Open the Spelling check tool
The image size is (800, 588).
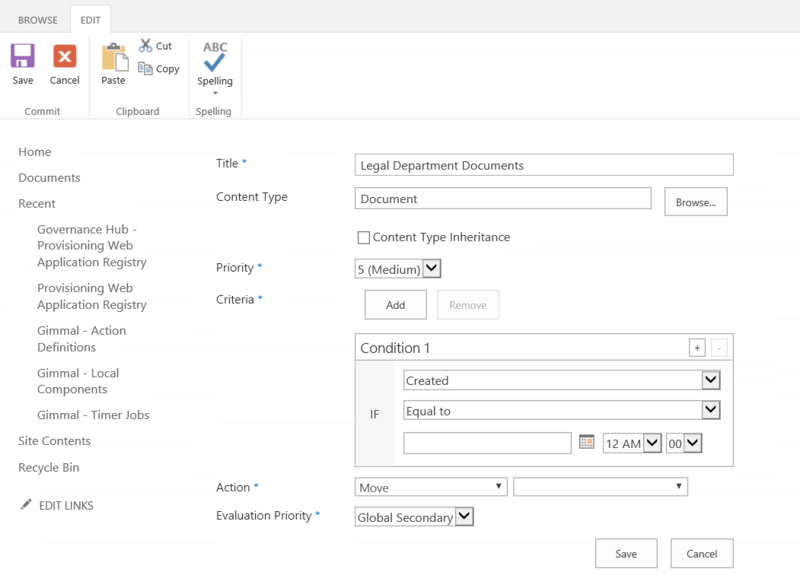point(214,58)
